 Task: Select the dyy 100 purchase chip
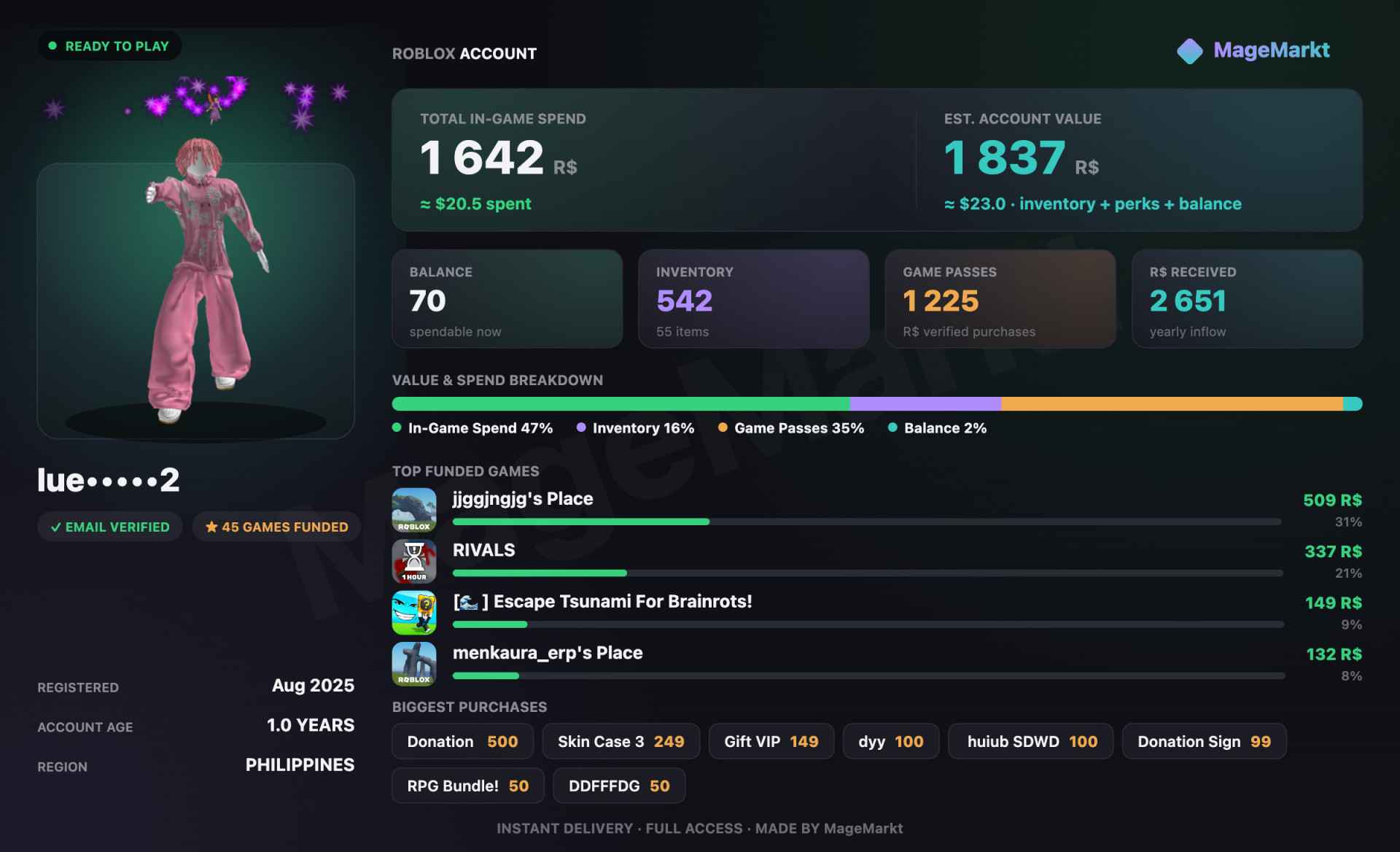[890, 742]
